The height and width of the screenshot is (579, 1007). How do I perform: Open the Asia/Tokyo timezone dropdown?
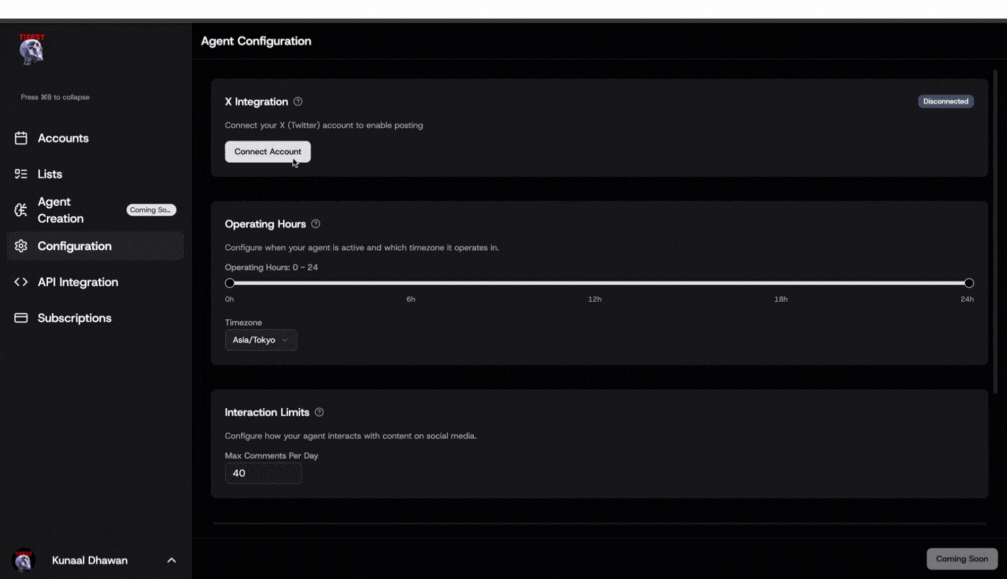[x=260, y=340]
